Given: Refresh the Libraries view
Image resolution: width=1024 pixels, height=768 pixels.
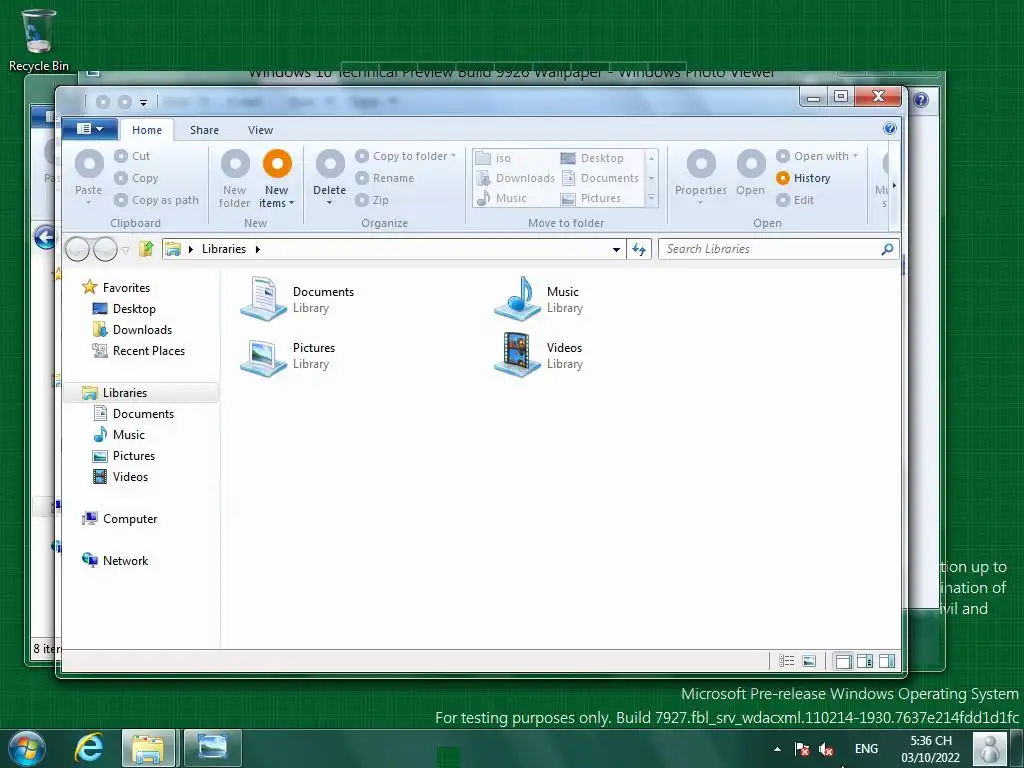Looking at the screenshot, I should (639, 249).
